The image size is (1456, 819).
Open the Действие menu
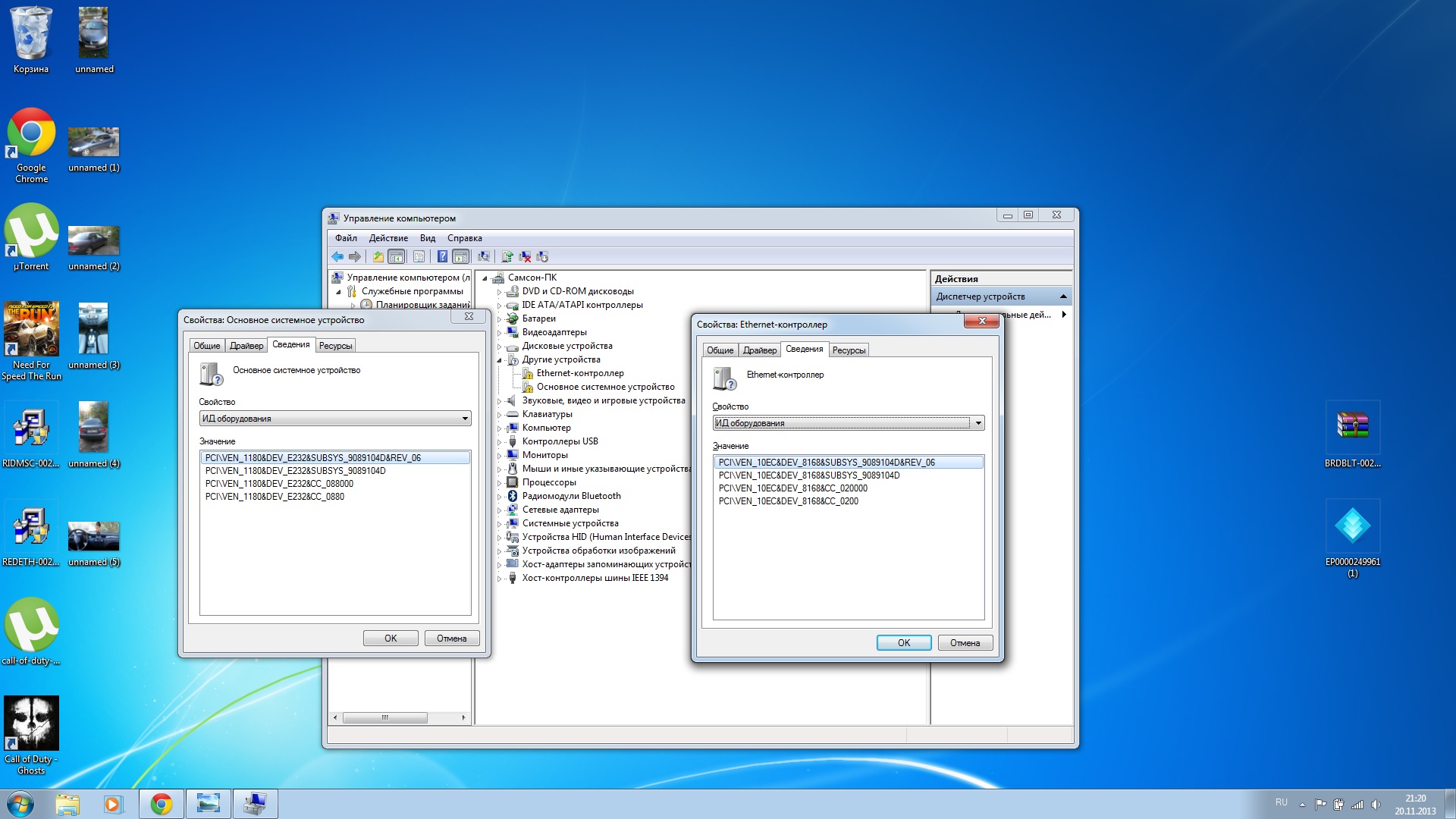(x=388, y=238)
